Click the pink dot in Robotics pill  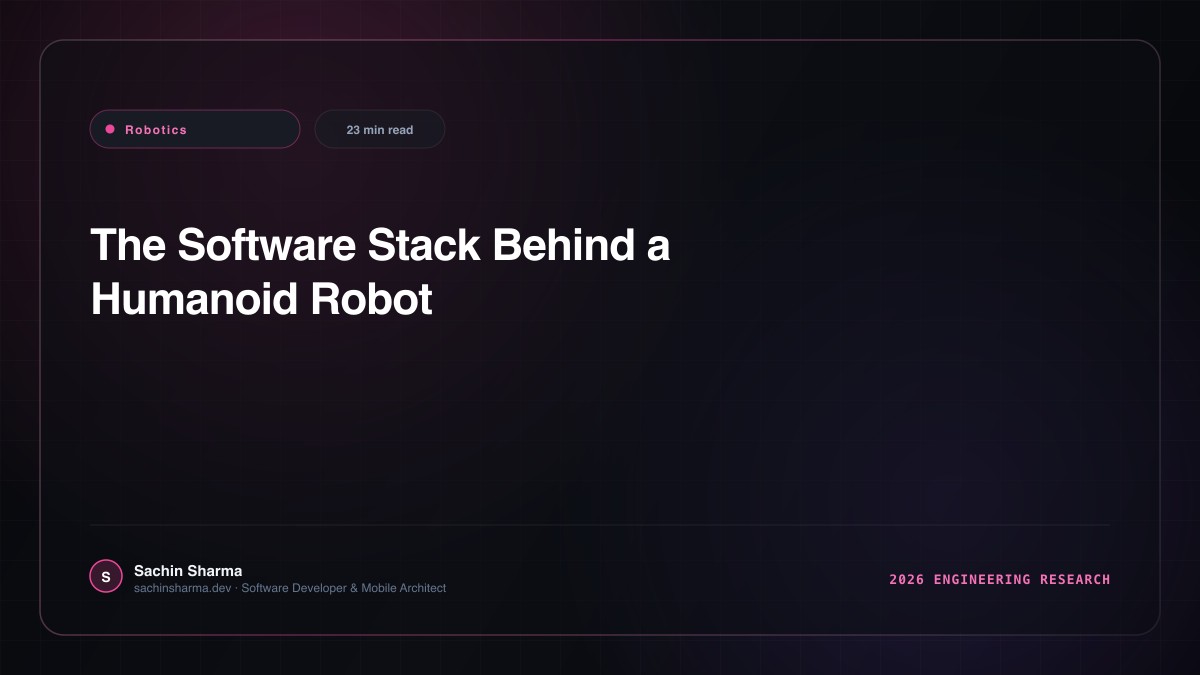[x=110, y=129]
